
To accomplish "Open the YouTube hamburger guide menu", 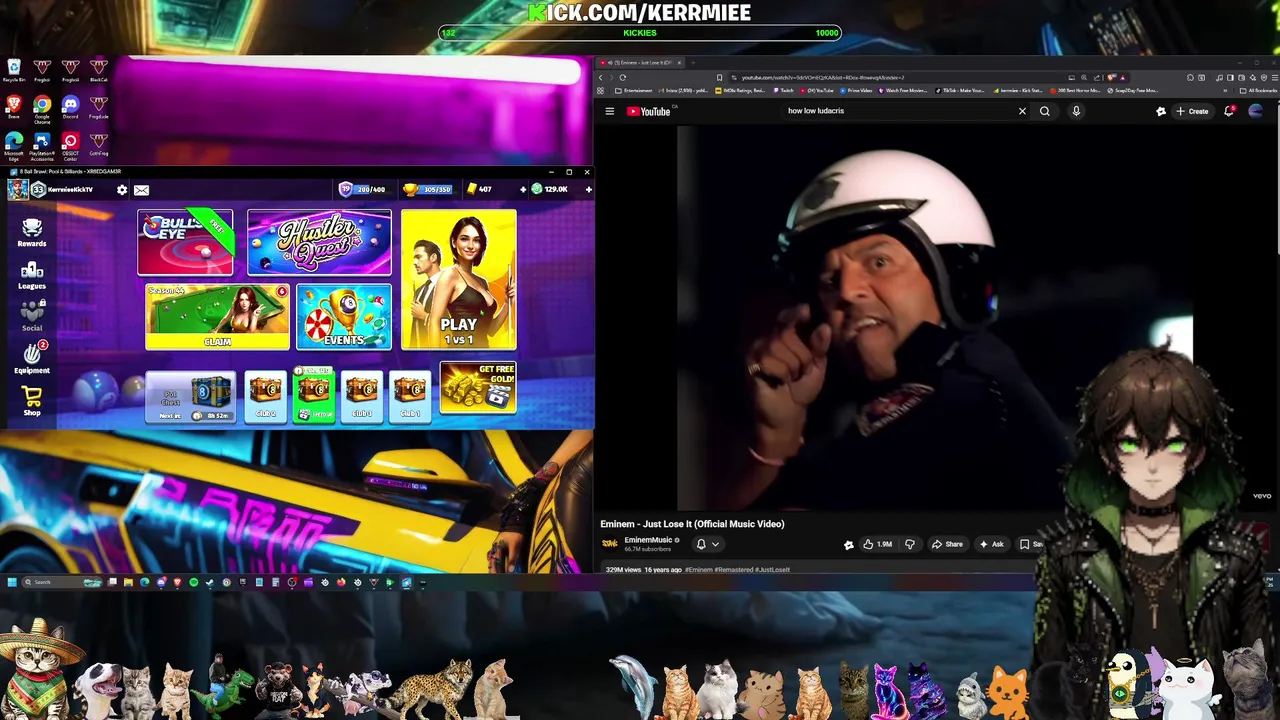I will click(x=609, y=111).
